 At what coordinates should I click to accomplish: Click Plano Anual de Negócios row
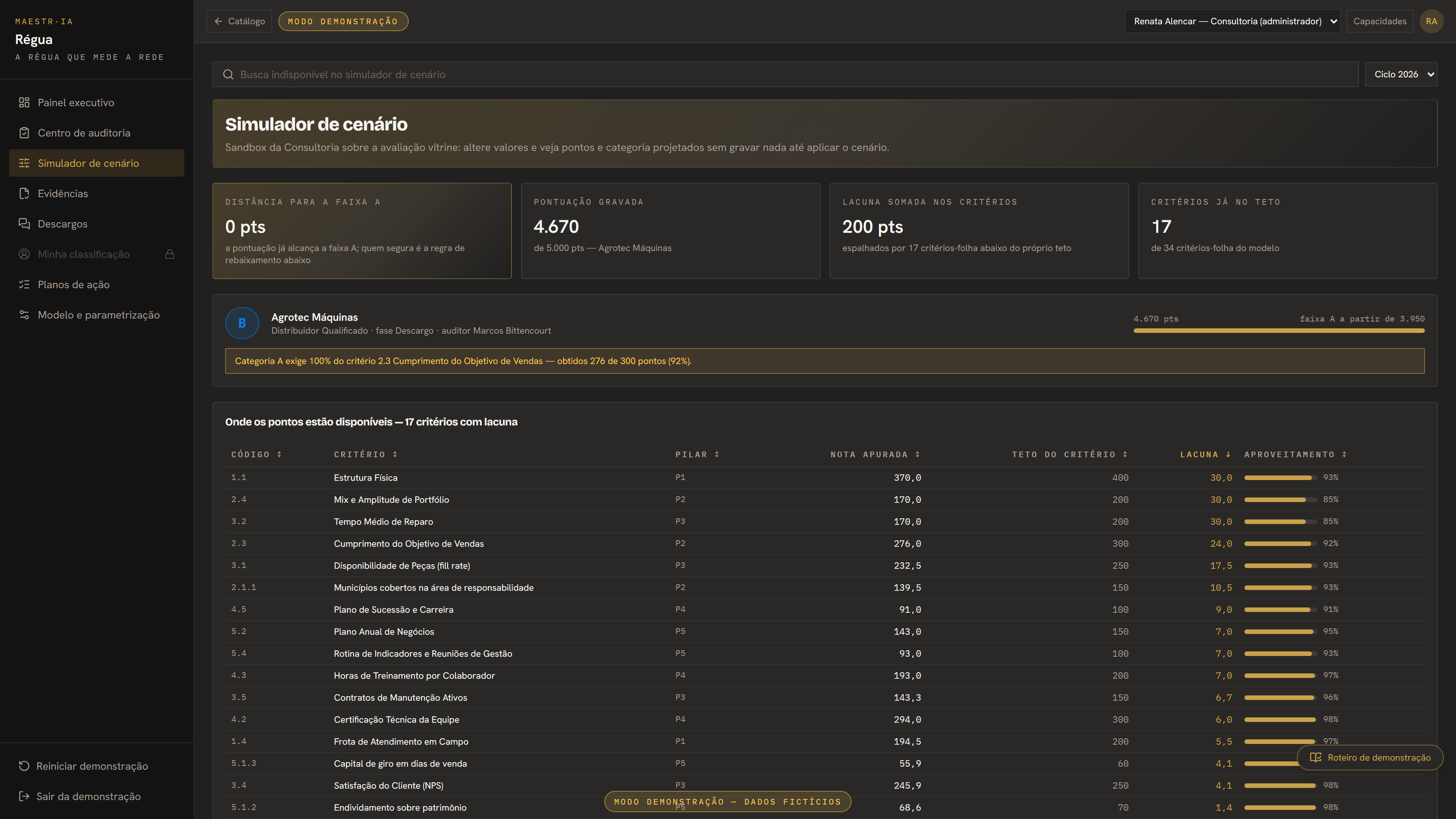click(x=825, y=632)
